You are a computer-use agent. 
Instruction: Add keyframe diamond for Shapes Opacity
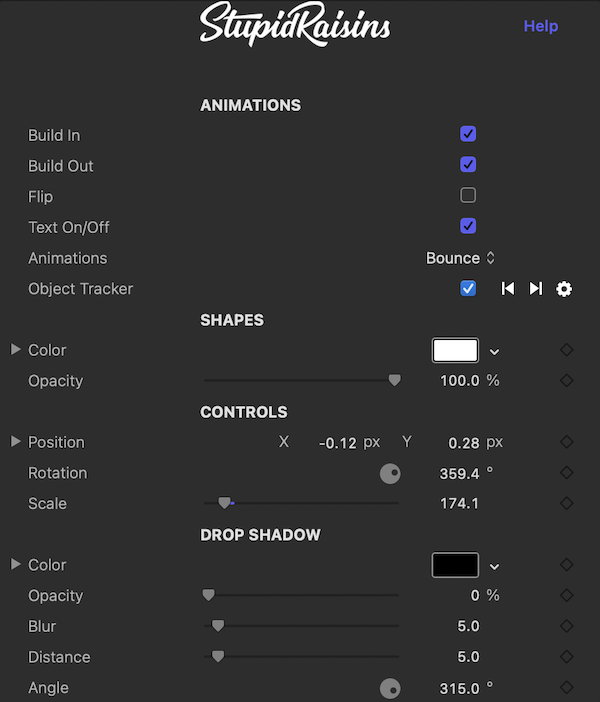point(566,381)
